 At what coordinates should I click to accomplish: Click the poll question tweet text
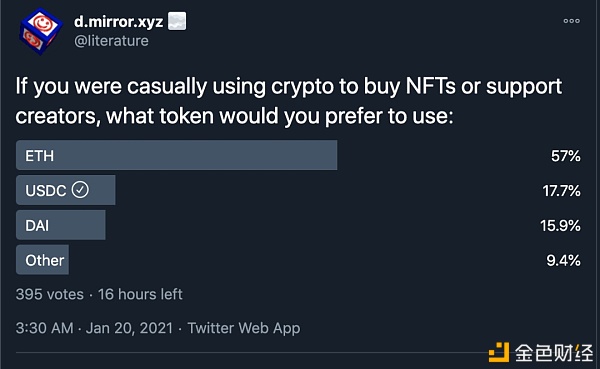(289, 101)
